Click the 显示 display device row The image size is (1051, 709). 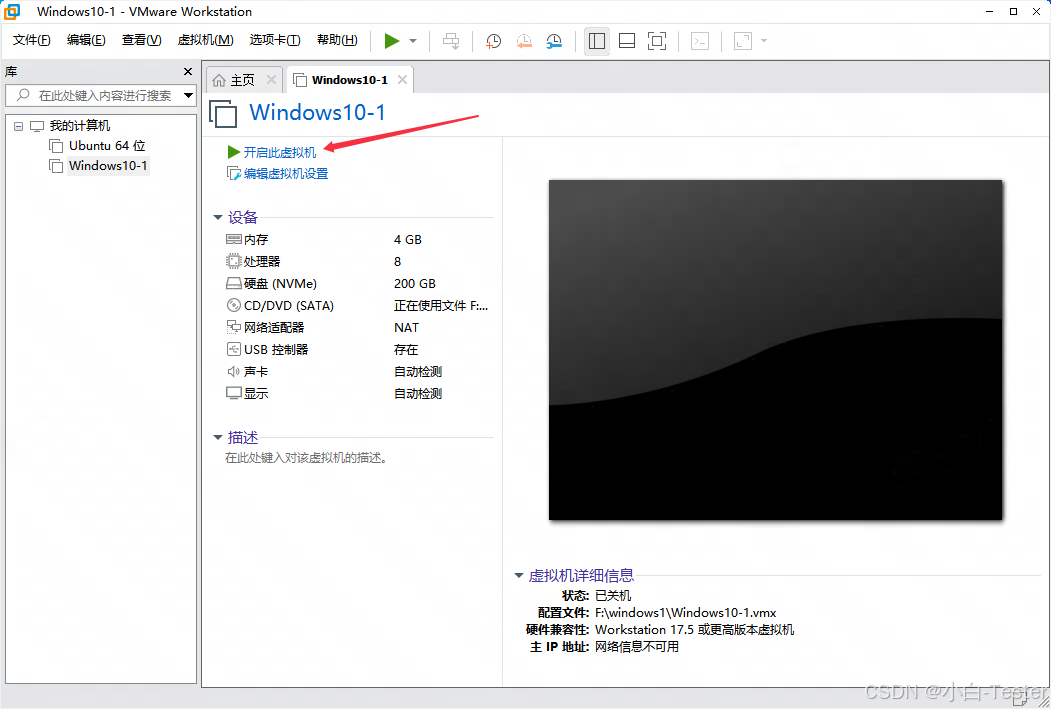click(x=359, y=393)
